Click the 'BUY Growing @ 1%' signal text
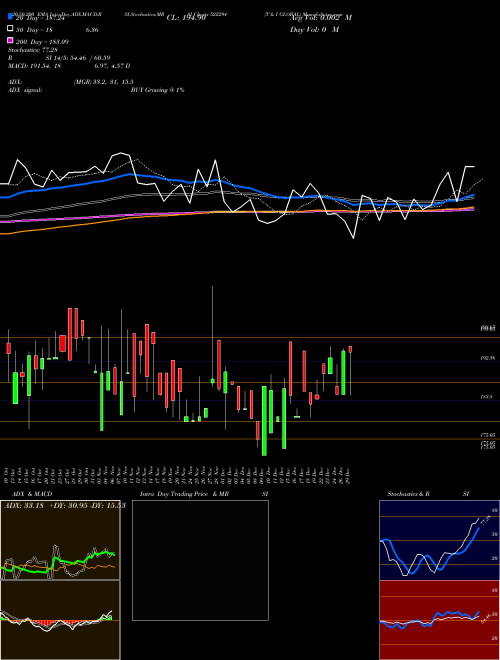This screenshot has width=500, height=660. tap(157, 90)
